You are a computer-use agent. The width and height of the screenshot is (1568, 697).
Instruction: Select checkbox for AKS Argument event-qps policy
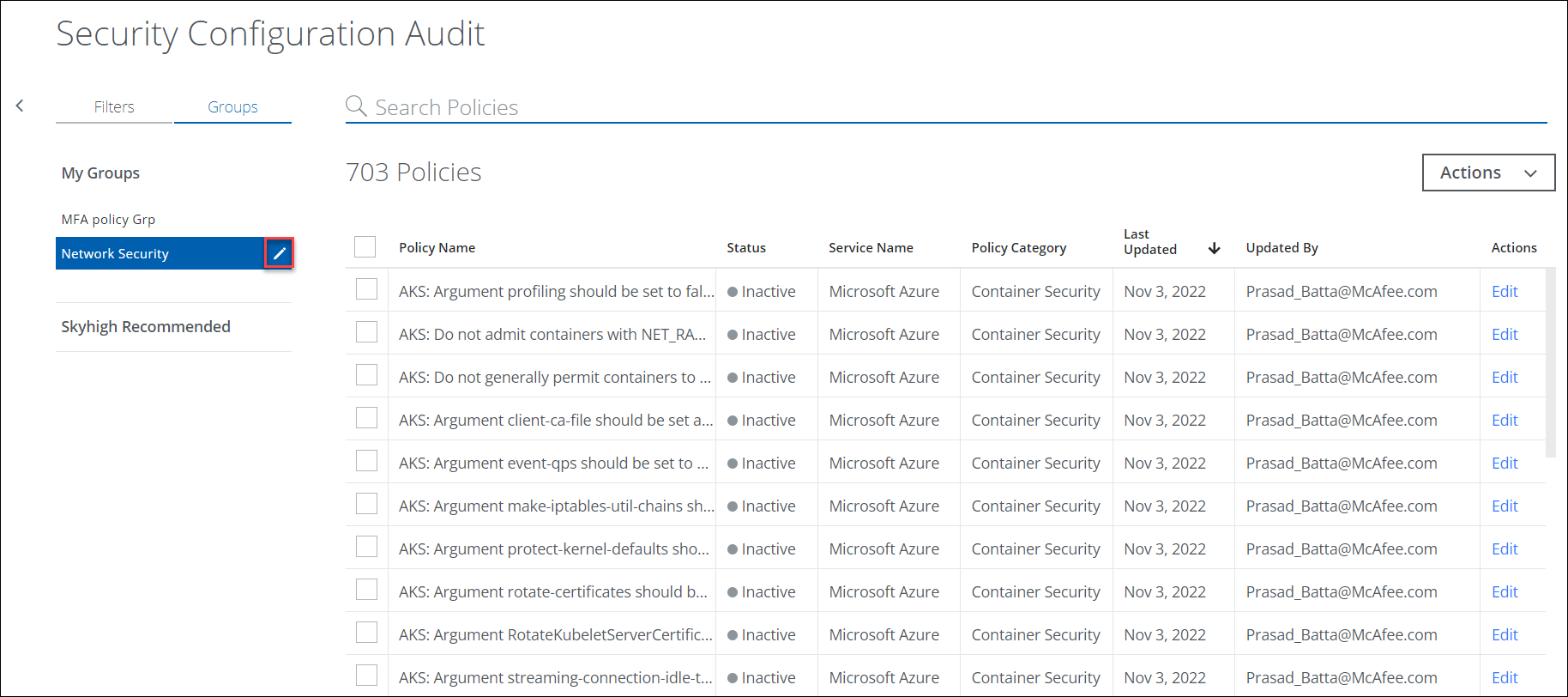366,462
